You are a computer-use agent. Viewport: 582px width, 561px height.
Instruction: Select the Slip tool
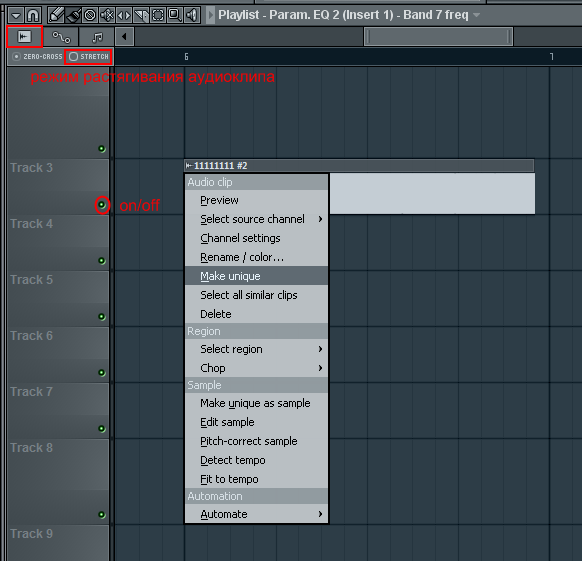(x=124, y=16)
